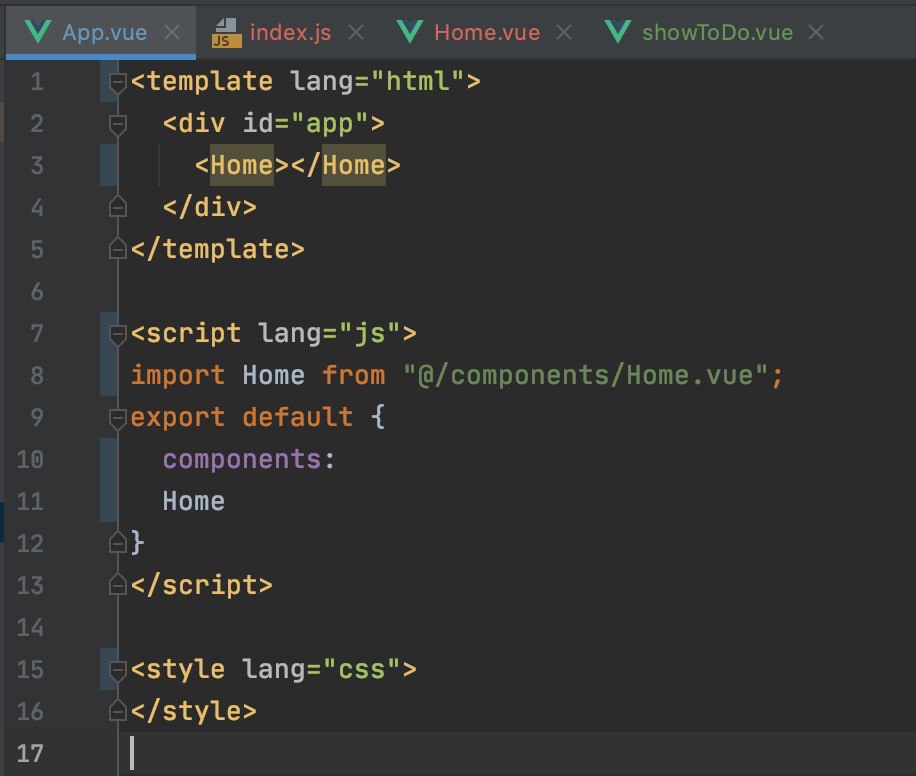Open the showToDo.vue tab
The height and width of the screenshot is (776, 916).
(x=717, y=32)
